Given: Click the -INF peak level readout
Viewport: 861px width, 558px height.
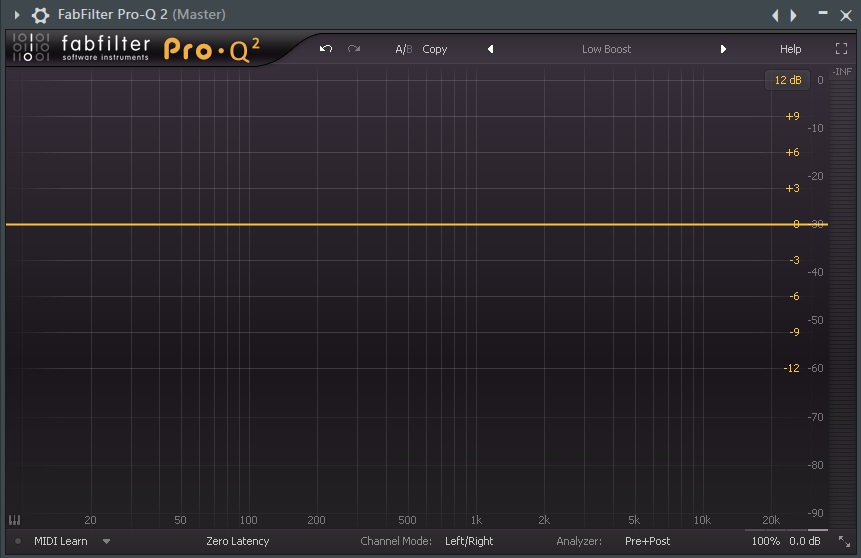Looking at the screenshot, I should point(842,72).
